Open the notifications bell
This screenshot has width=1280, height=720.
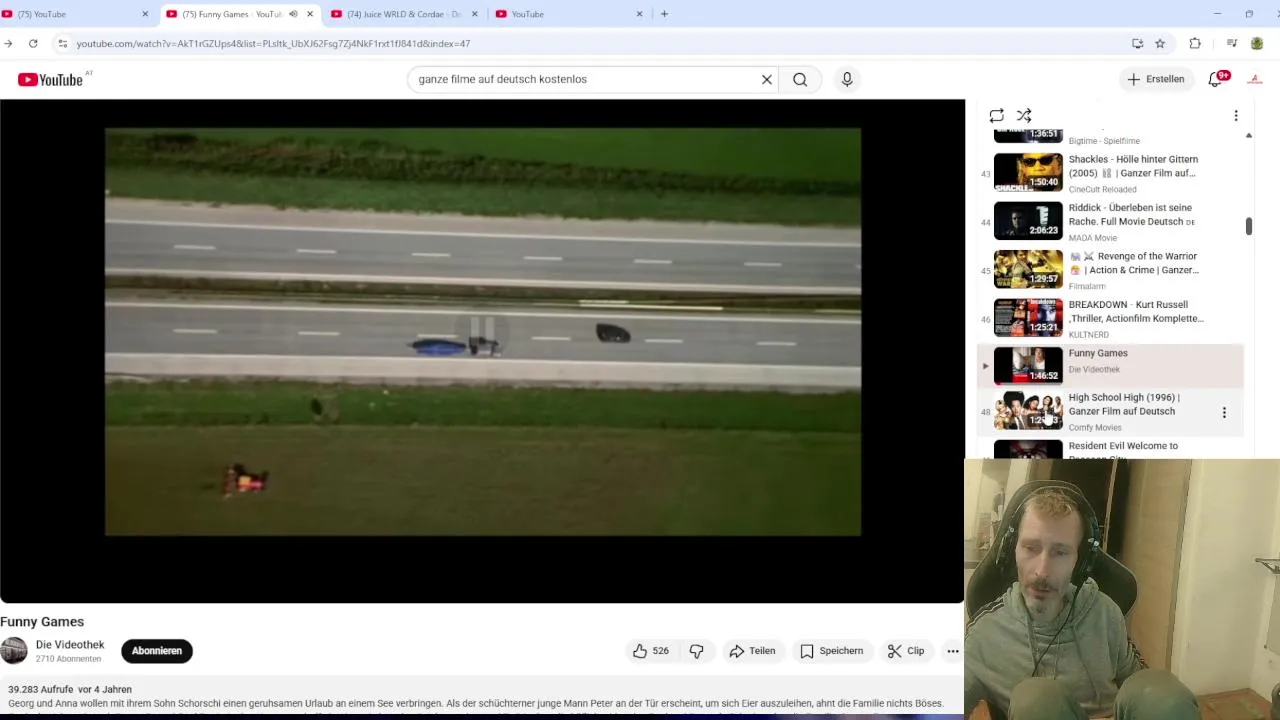click(1216, 79)
